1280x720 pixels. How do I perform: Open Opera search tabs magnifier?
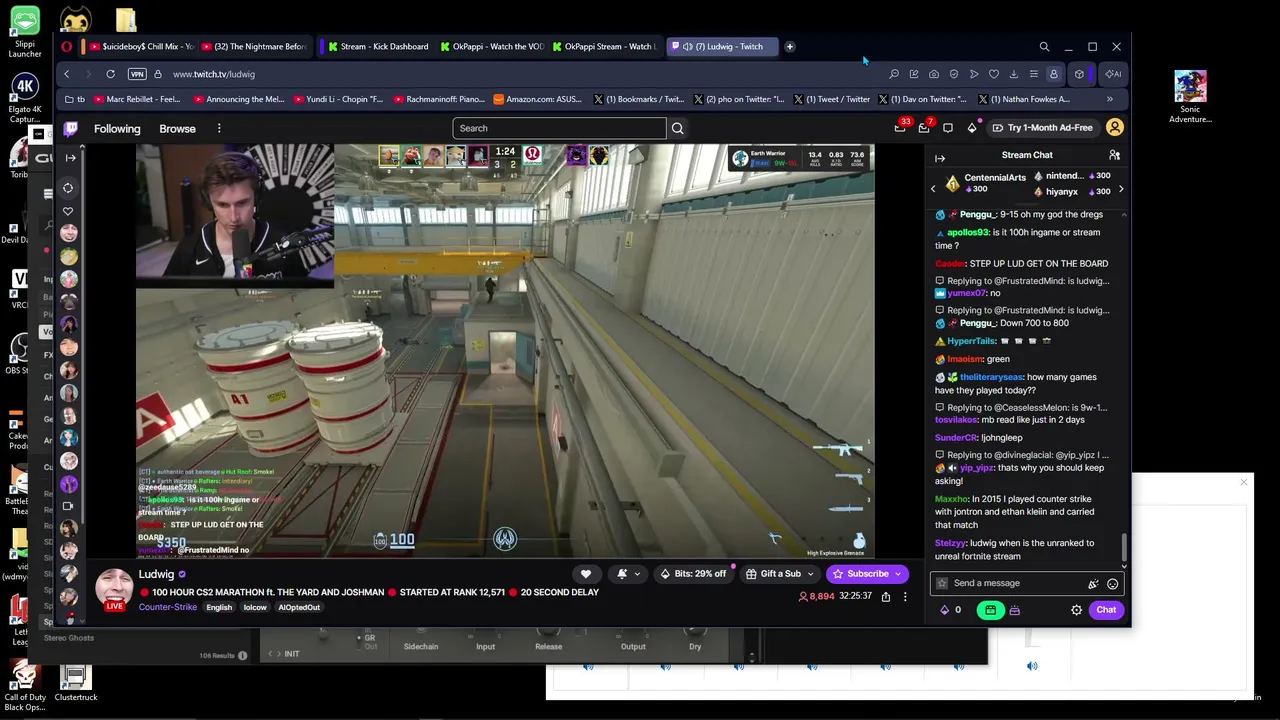(1044, 46)
